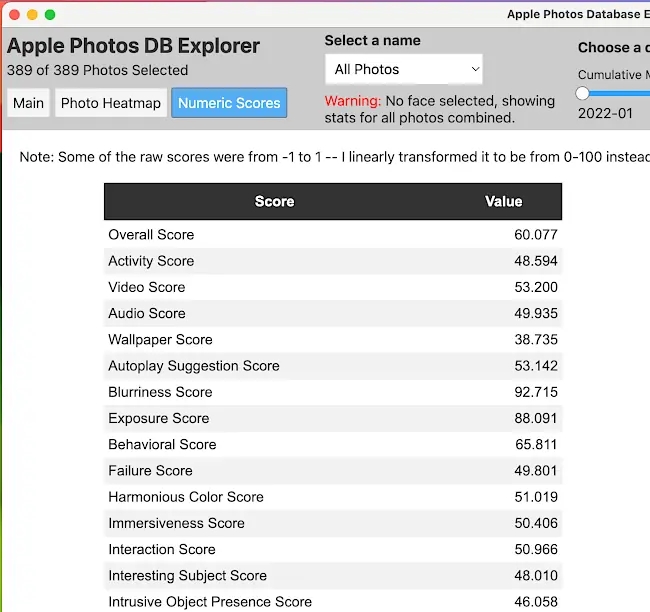Click the yellow minimize window button
Screen dimensions: 650x612
pyautogui.click(x=32, y=15)
